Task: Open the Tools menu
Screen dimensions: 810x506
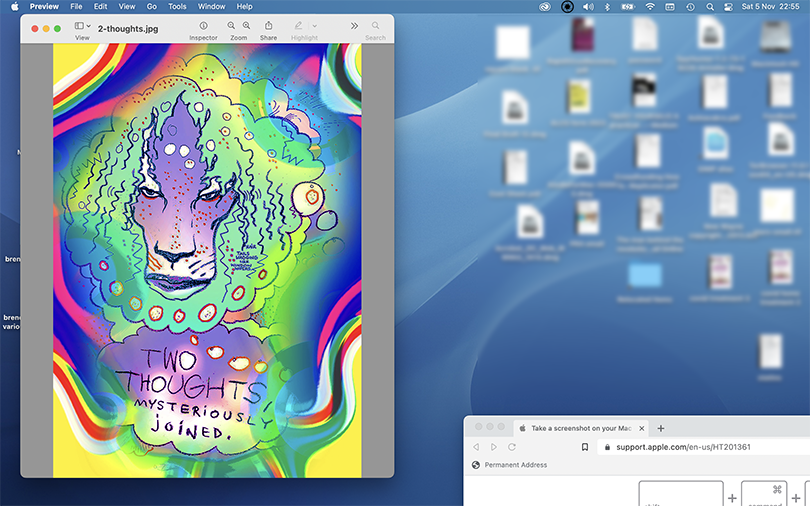Action: click(x=177, y=6)
